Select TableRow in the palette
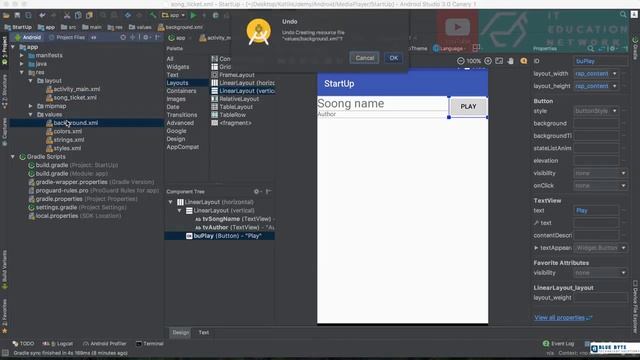The height and width of the screenshot is (360, 640). [229, 115]
